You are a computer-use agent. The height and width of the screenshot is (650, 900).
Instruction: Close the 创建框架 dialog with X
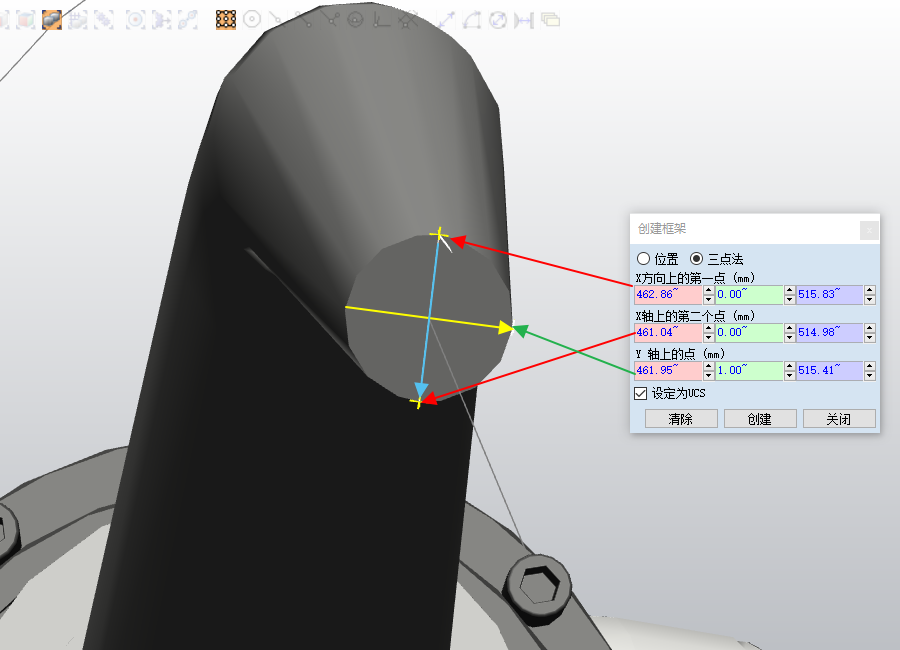coord(869,230)
